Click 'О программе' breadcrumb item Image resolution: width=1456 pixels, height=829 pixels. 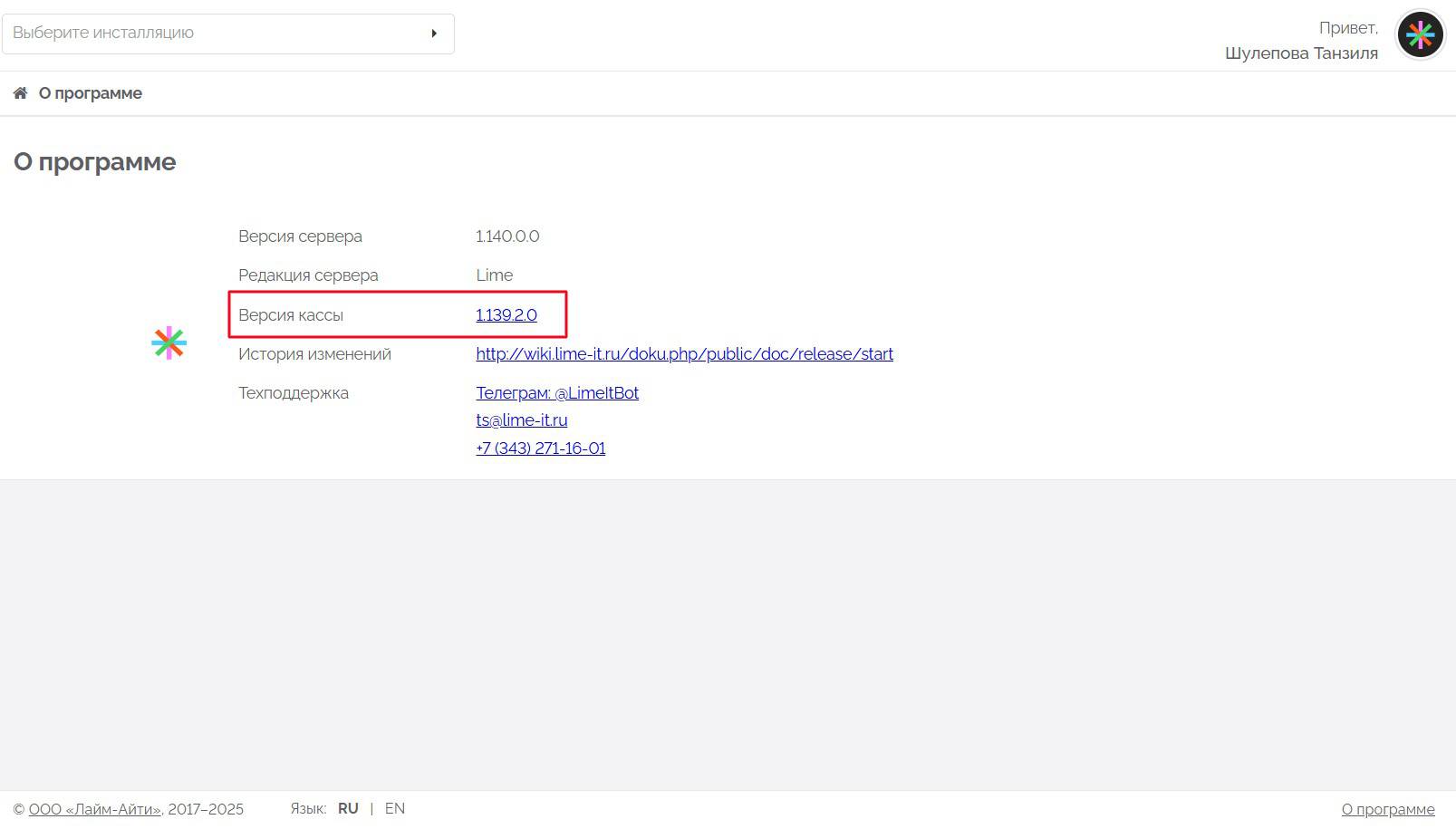(90, 93)
